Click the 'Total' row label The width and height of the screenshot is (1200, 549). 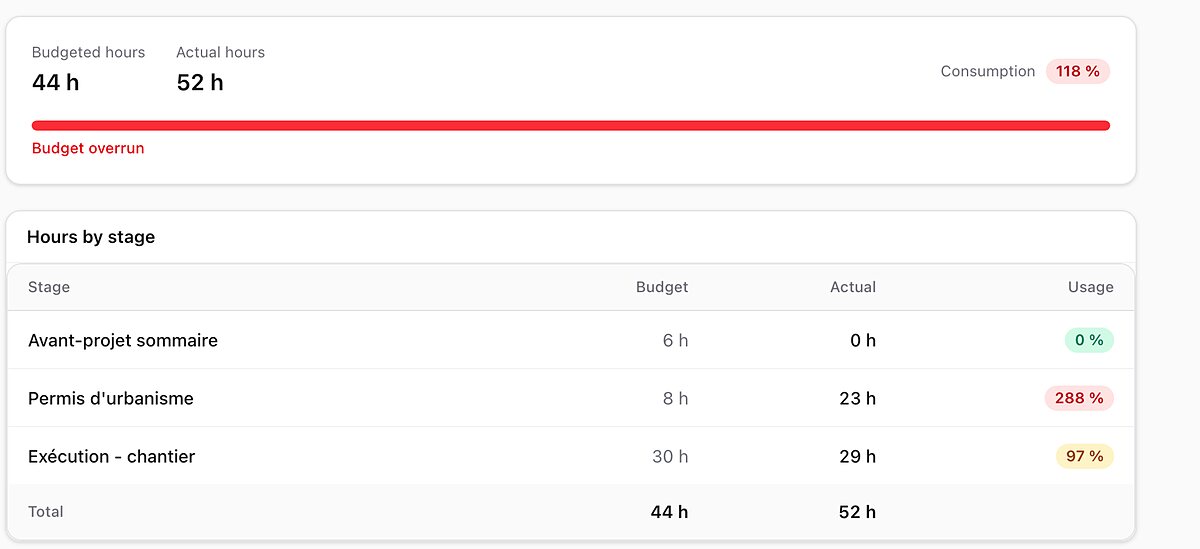pos(46,511)
